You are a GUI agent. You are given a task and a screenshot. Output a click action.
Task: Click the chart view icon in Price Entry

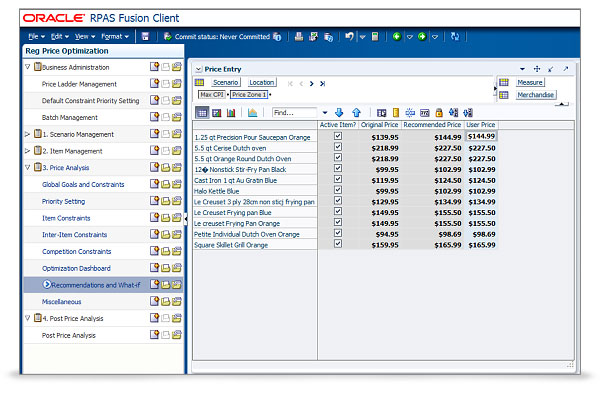coord(231,112)
